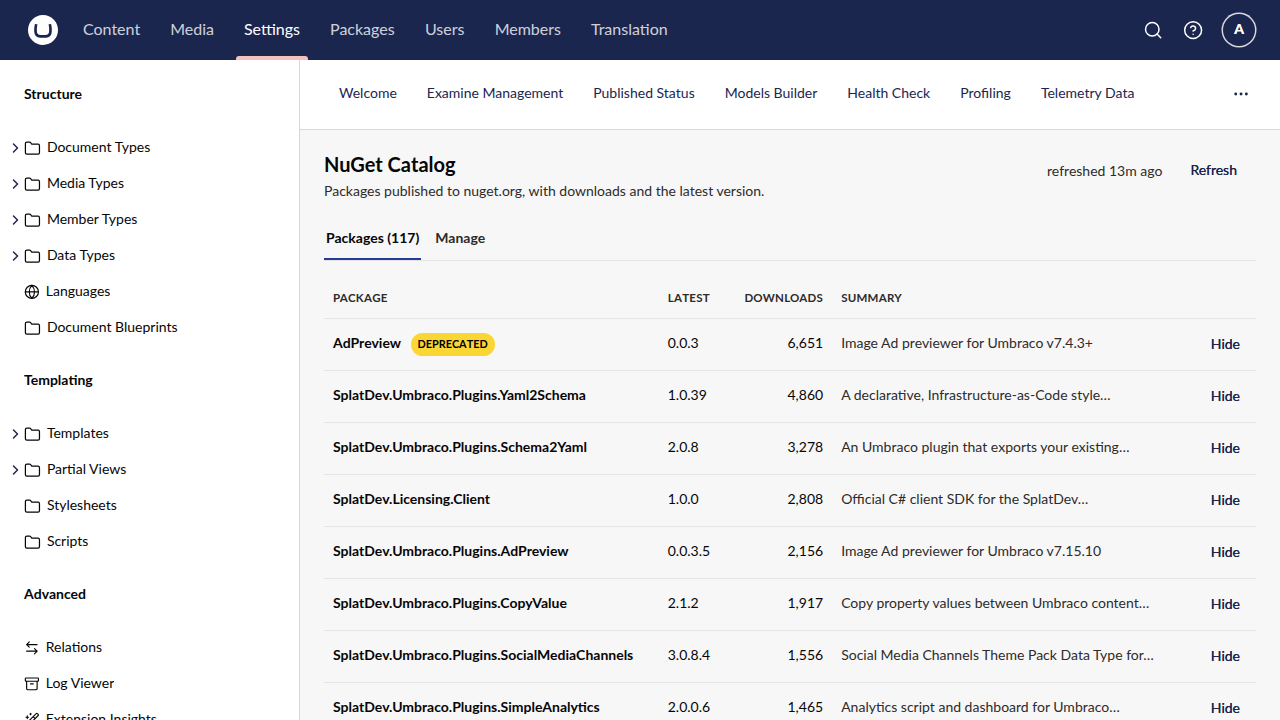The width and height of the screenshot is (1280, 720).
Task: Switch to the Manage tab
Action: tap(460, 239)
